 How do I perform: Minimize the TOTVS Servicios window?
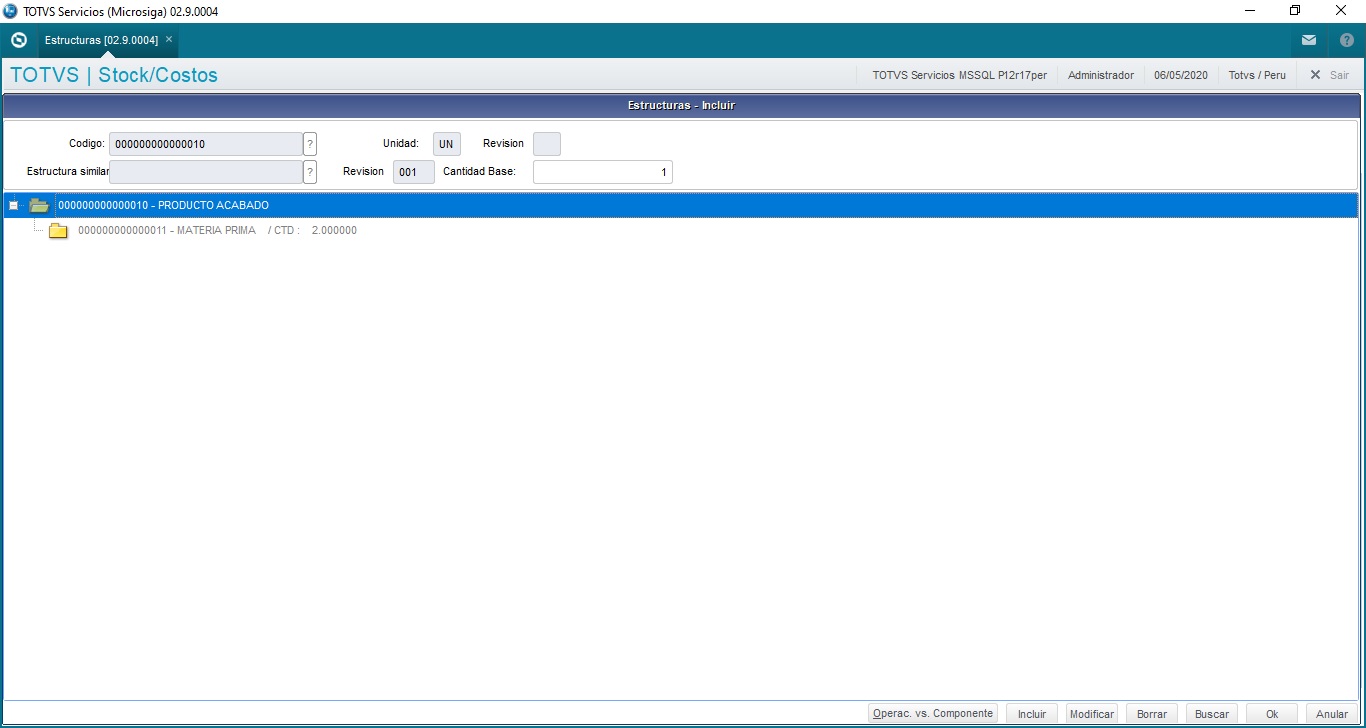click(1250, 11)
